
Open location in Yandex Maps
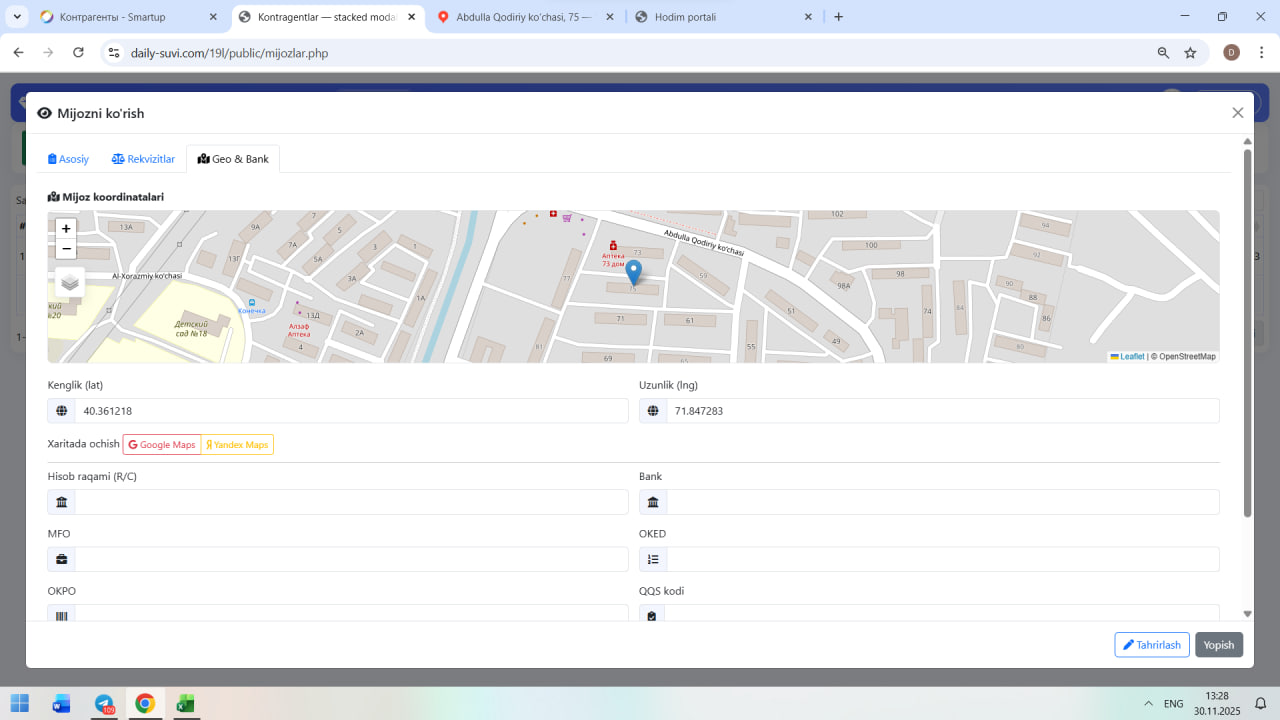click(237, 445)
